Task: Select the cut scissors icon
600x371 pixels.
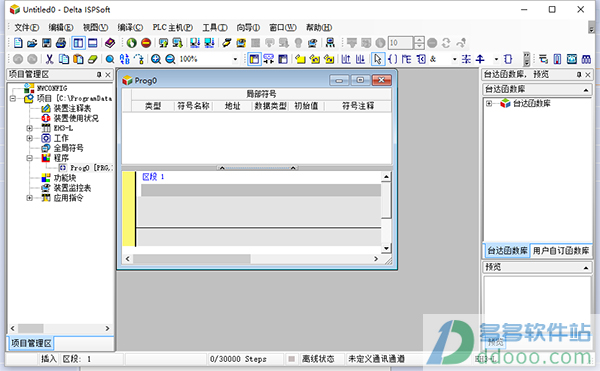Action: 49,59
